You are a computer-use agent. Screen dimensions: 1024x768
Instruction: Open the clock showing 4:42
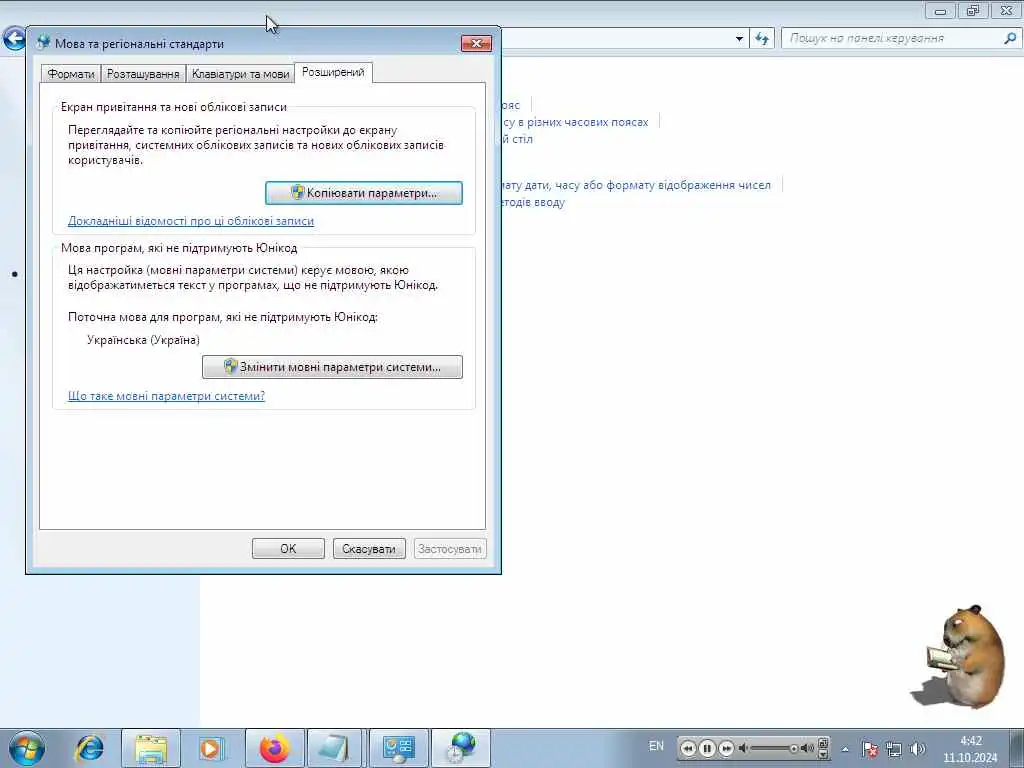970,749
